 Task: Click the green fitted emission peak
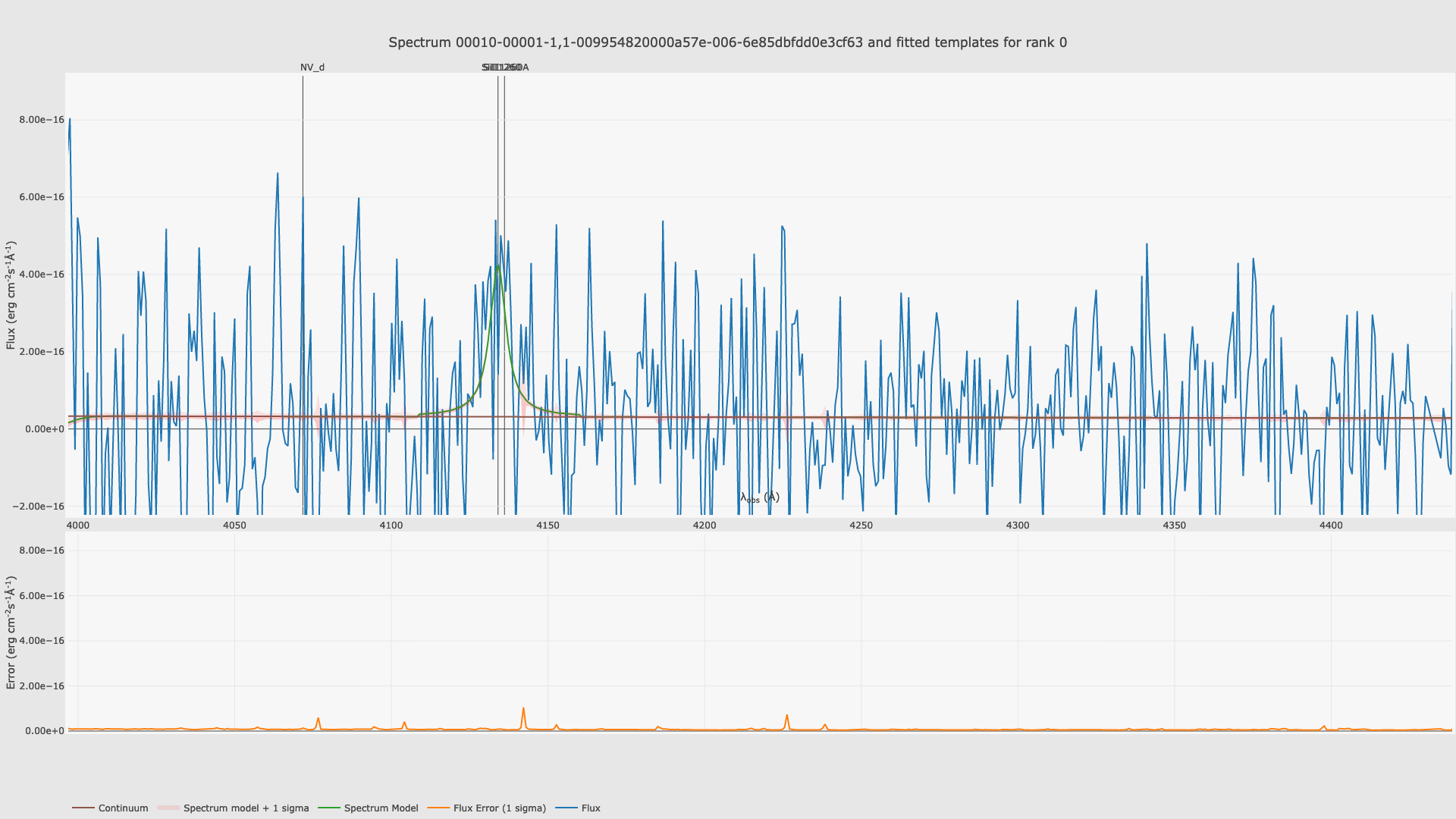click(x=498, y=267)
